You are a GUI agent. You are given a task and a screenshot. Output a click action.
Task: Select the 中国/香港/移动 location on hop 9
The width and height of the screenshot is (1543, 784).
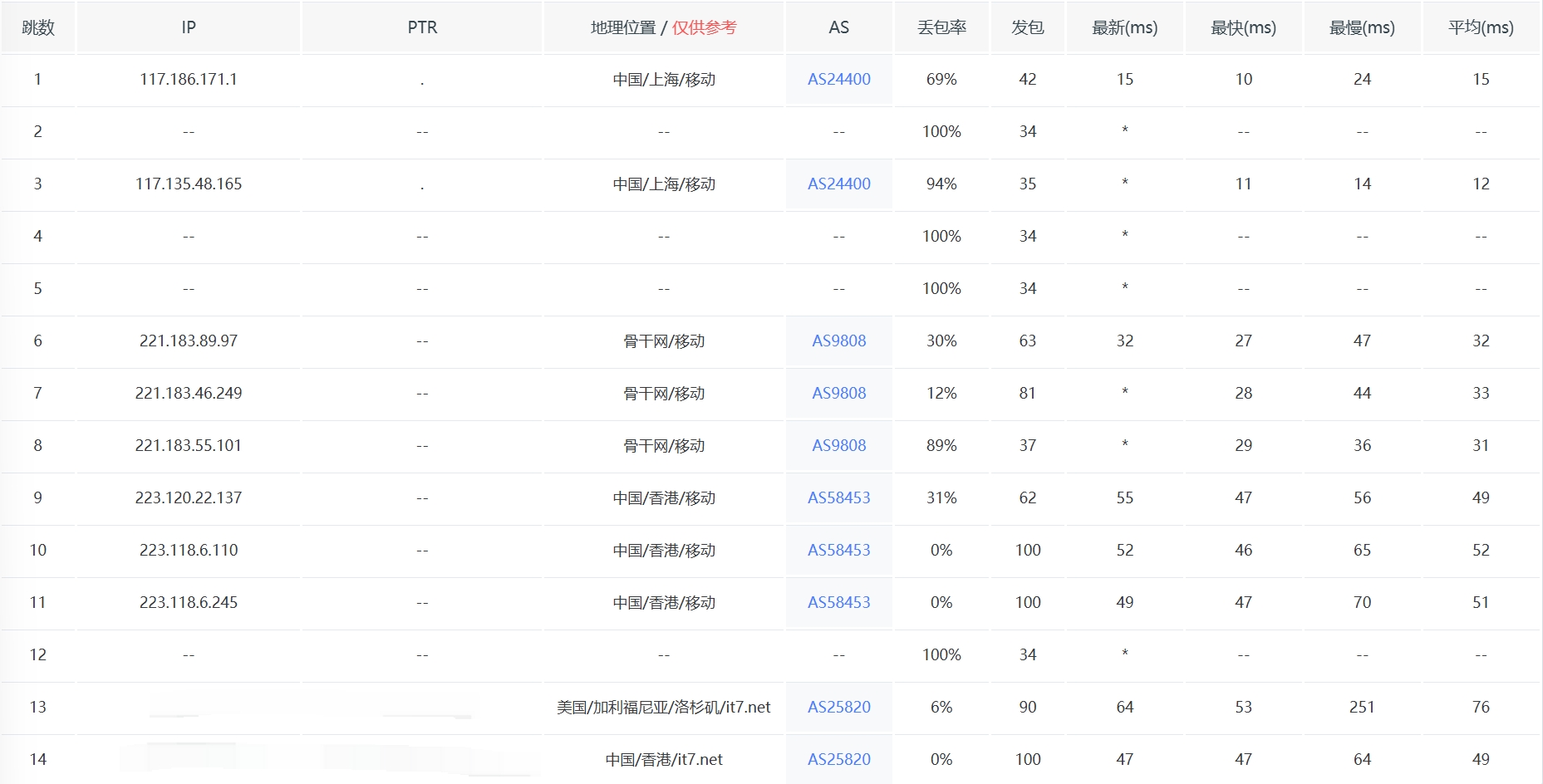click(662, 497)
